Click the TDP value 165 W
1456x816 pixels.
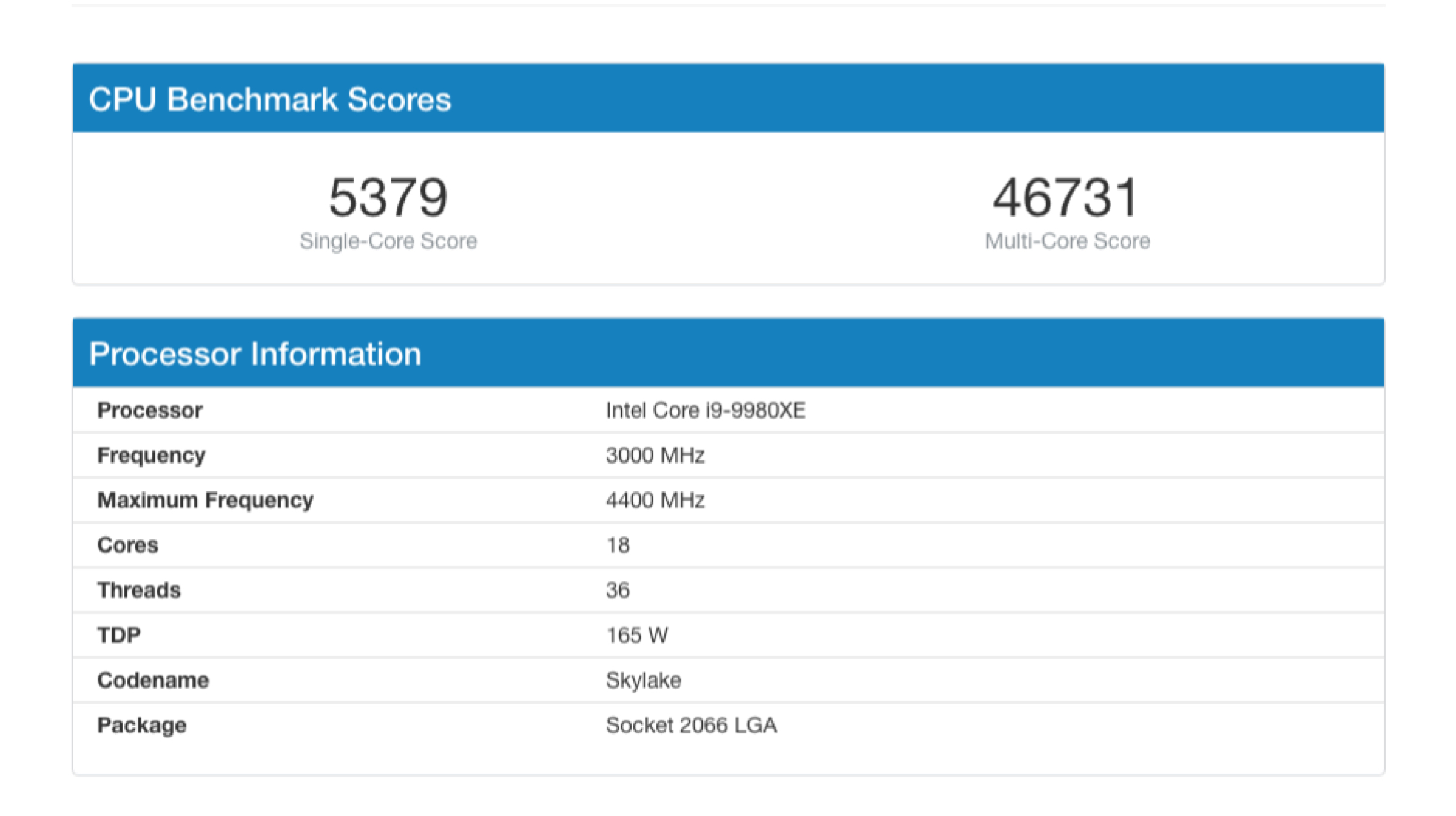click(x=637, y=635)
